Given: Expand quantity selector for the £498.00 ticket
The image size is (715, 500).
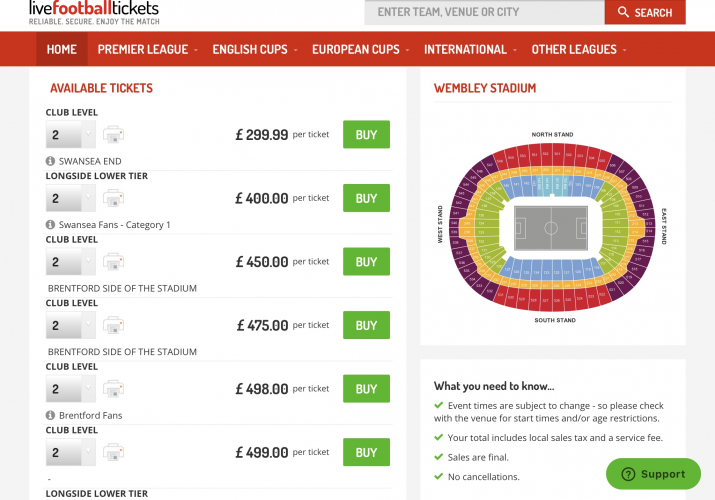Looking at the screenshot, I should (70, 389).
